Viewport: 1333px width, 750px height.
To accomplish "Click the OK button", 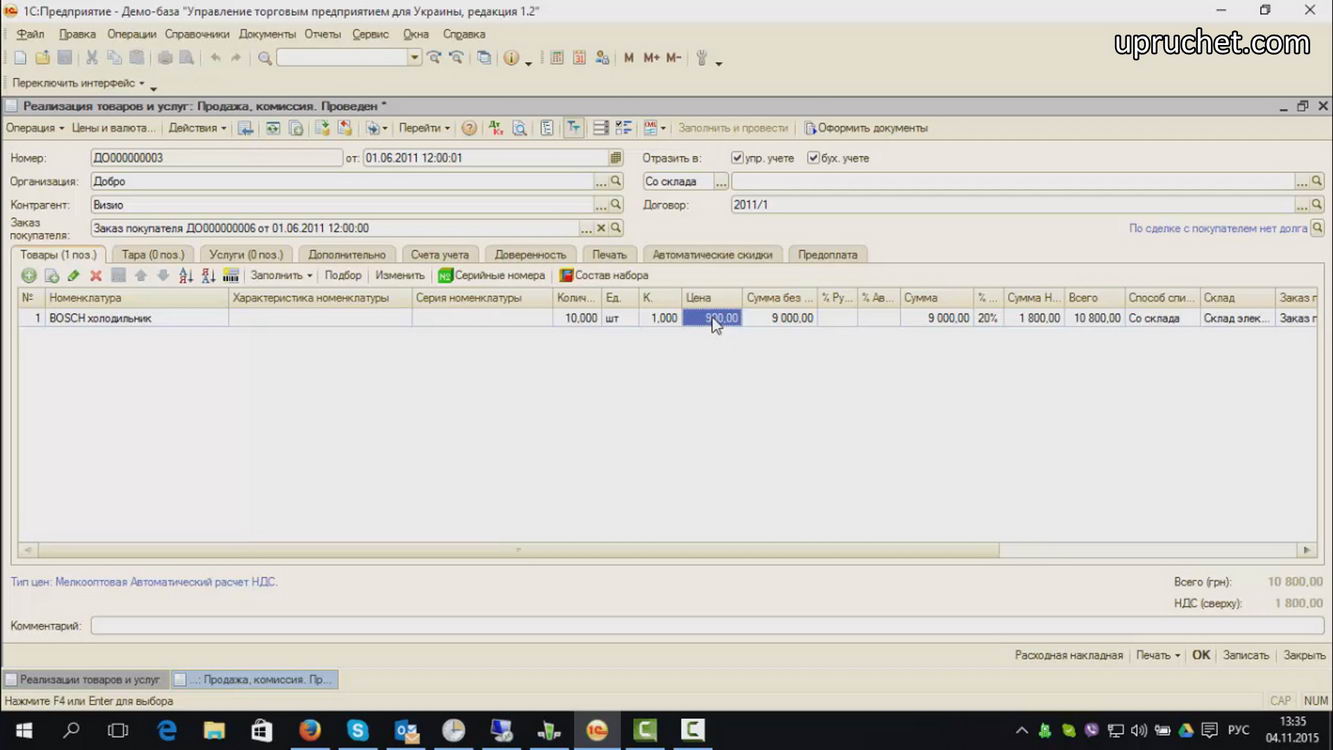I will point(1201,655).
